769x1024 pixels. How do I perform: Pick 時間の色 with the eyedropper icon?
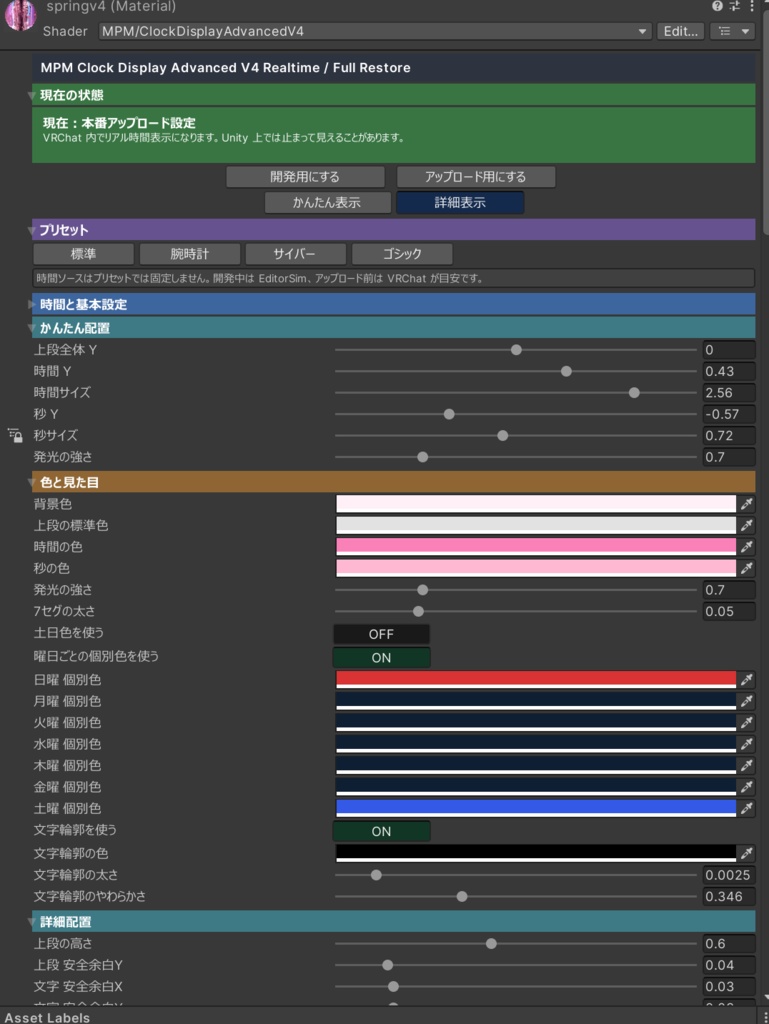pyautogui.click(x=747, y=547)
